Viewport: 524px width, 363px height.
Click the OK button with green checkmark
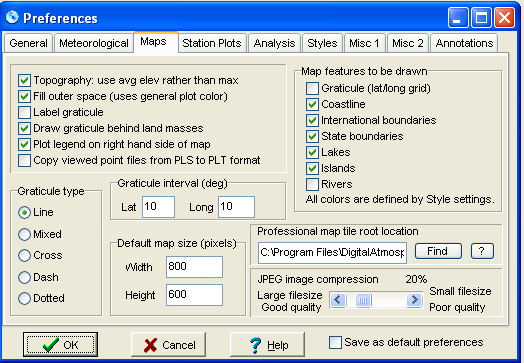tap(60, 344)
